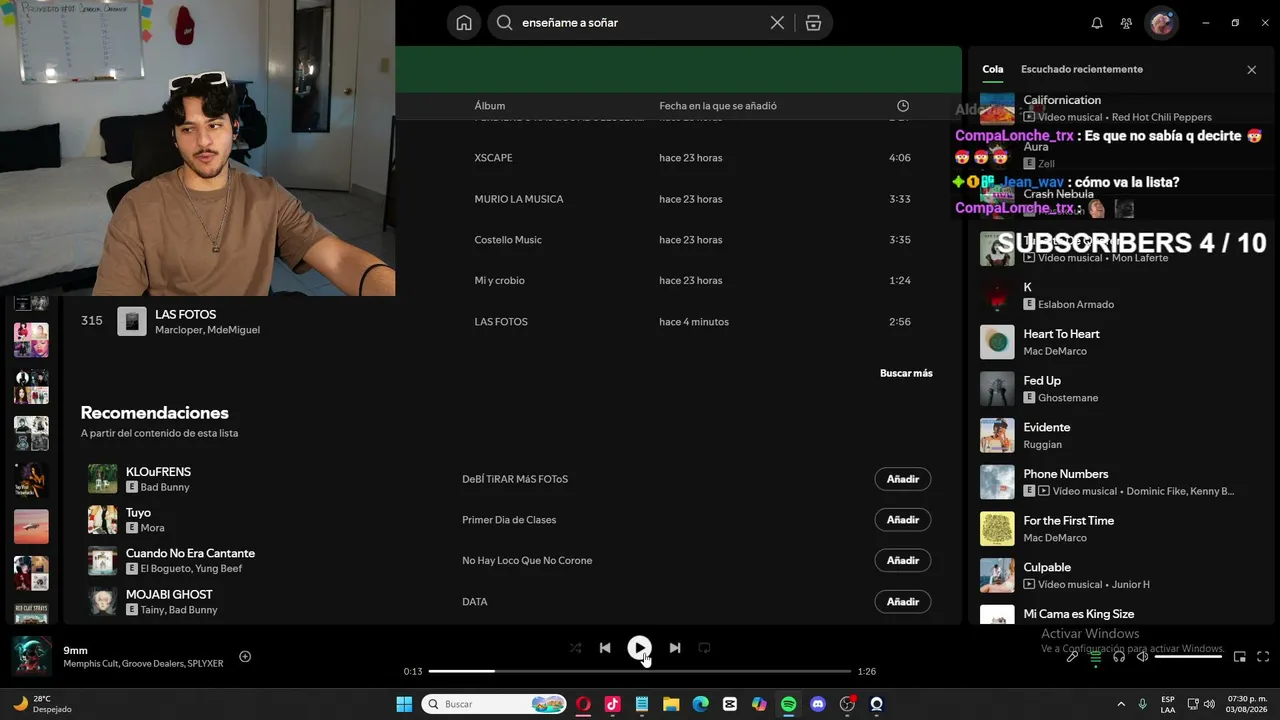Open the Mi y crobio album link

pyautogui.click(x=499, y=281)
